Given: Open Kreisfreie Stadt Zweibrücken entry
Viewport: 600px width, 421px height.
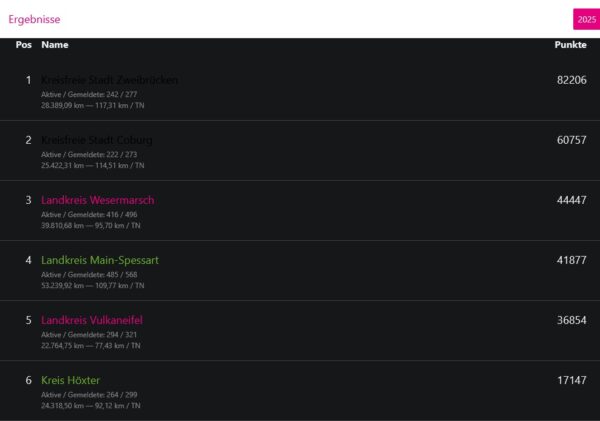Looking at the screenshot, I should point(110,80).
